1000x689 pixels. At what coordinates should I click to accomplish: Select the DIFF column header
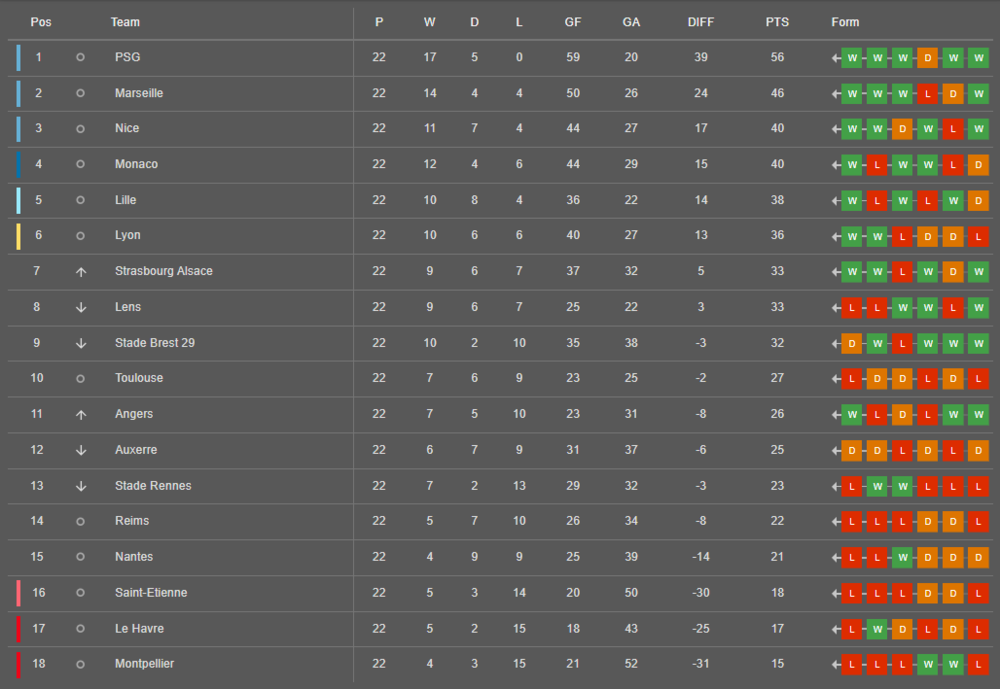point(701,22)
